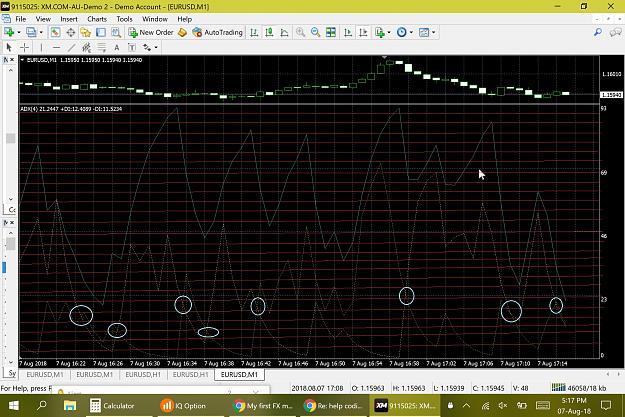Open the Arrows objects tool
Screen dimensions: 625x417
click(147, 47)
